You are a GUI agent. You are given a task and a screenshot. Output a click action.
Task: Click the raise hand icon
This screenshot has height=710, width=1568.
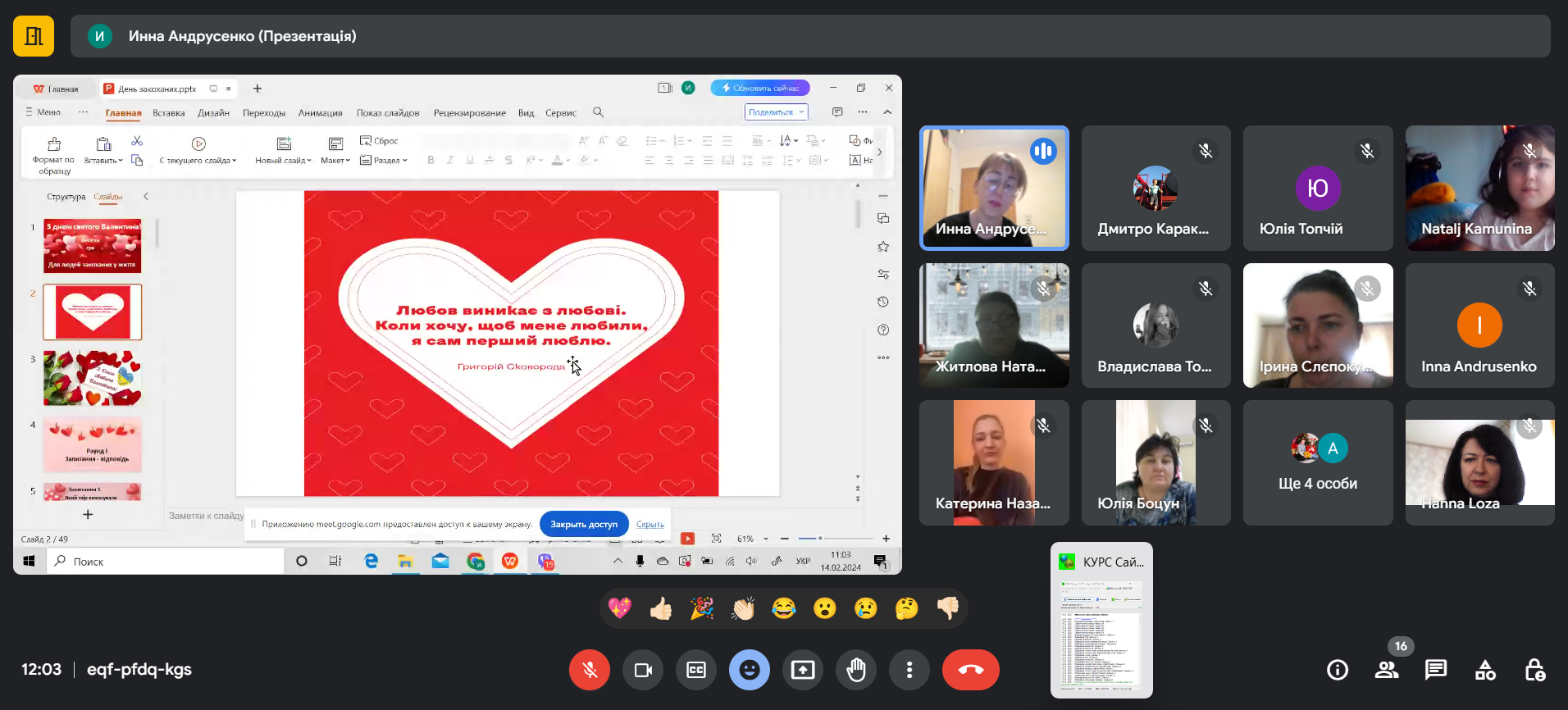pyautogui.click(x=855, y=670)
